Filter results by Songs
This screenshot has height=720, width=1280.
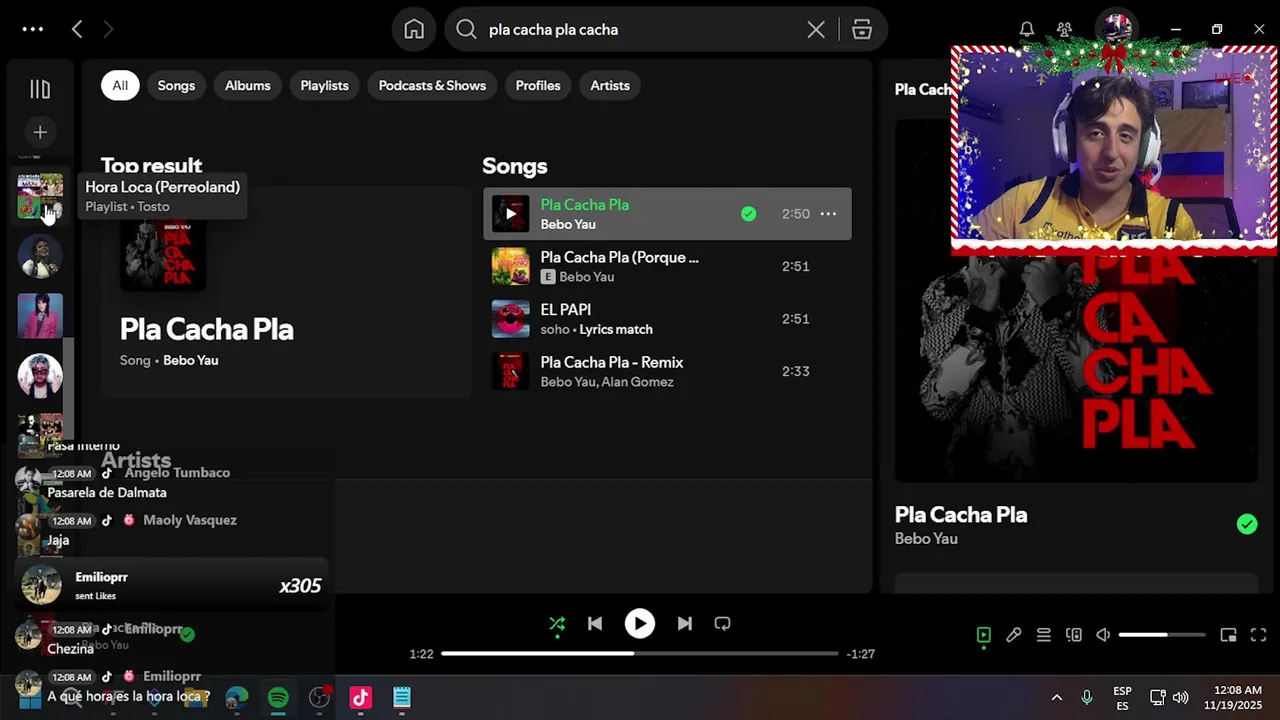[x=176, y=85]
